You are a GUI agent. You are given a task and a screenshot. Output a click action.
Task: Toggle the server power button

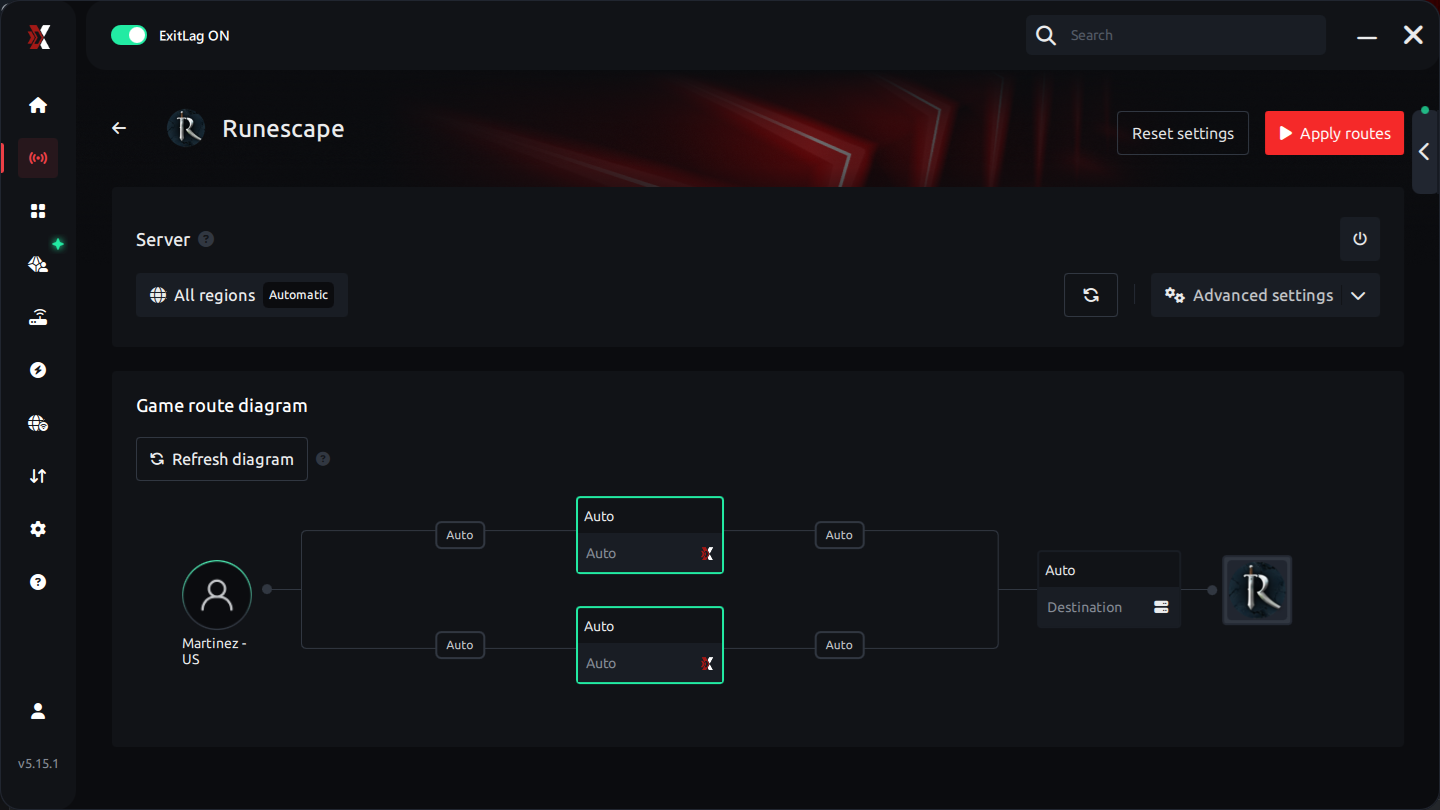coord(1359,239)
